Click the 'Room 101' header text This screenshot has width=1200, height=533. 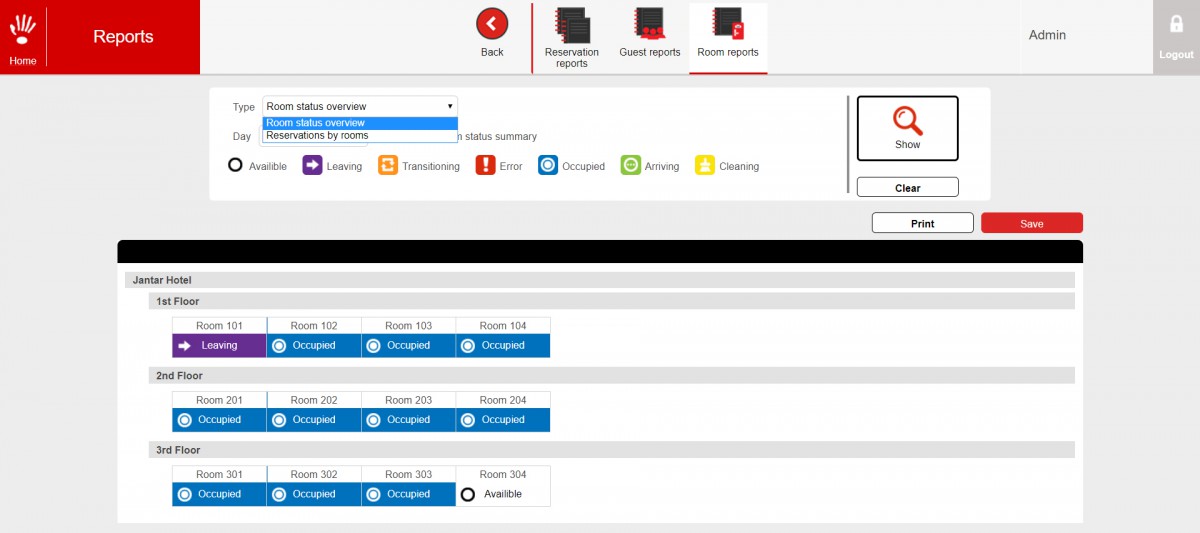point(219,326)
